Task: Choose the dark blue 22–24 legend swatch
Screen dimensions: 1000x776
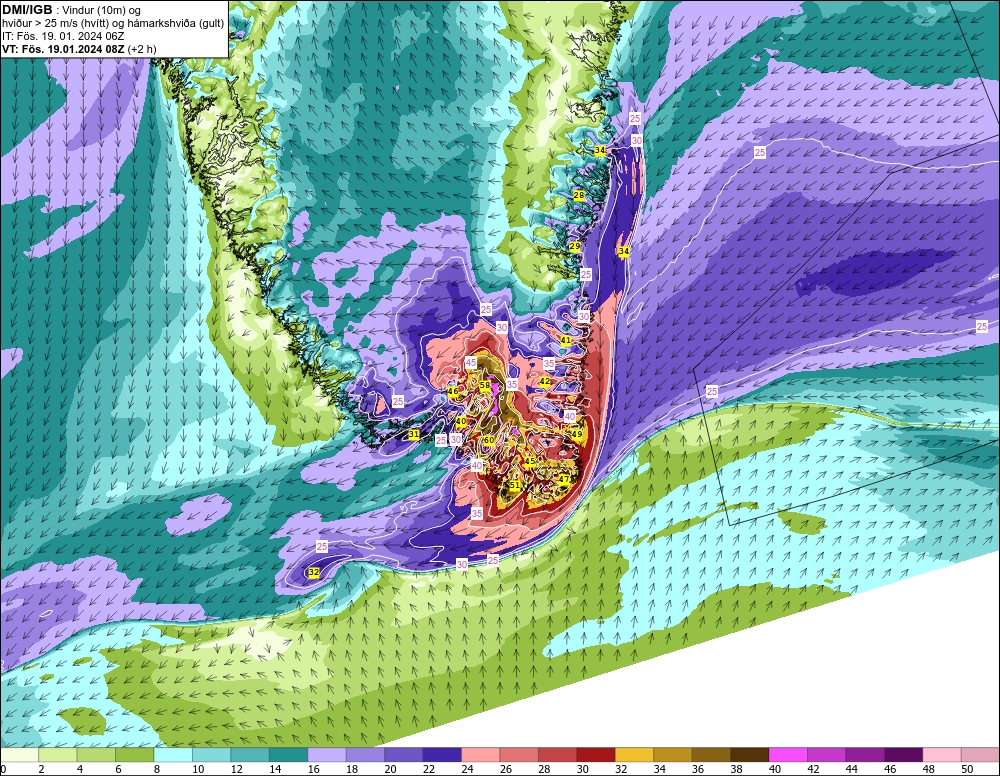Action: coord(442,755)
